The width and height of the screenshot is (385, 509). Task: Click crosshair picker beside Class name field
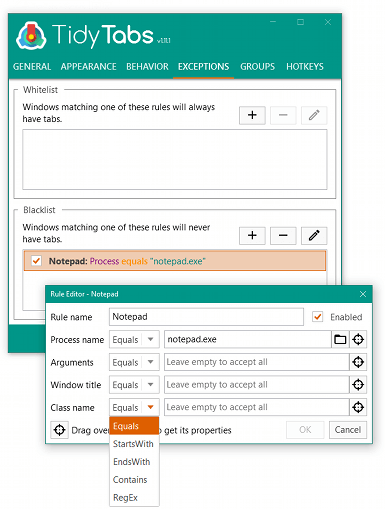tap(358, 407)
